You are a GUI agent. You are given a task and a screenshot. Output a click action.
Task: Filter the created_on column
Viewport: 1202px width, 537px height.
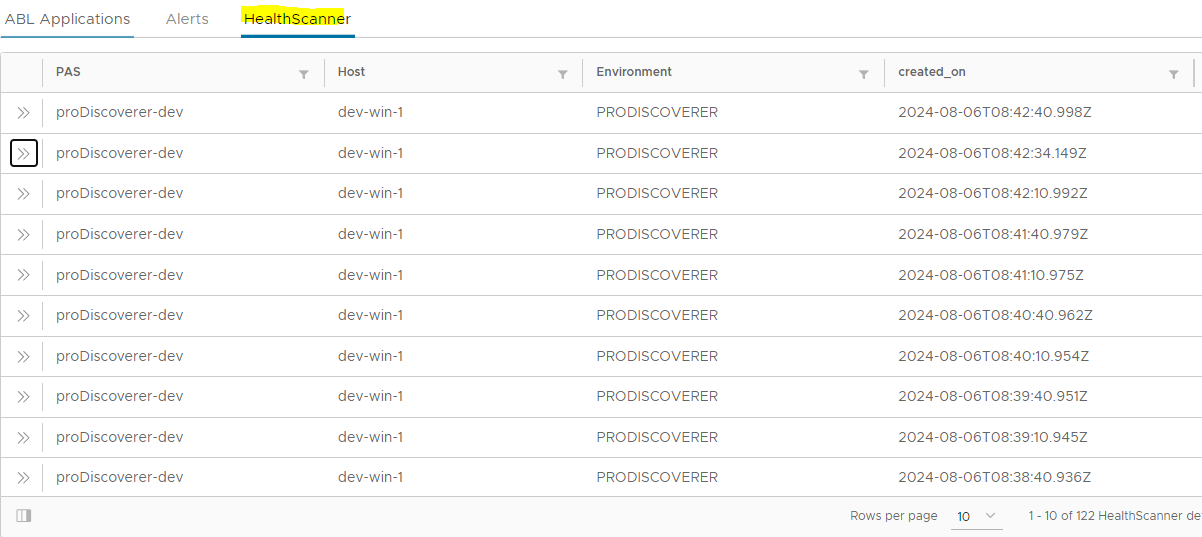(x=1174, y=74)
